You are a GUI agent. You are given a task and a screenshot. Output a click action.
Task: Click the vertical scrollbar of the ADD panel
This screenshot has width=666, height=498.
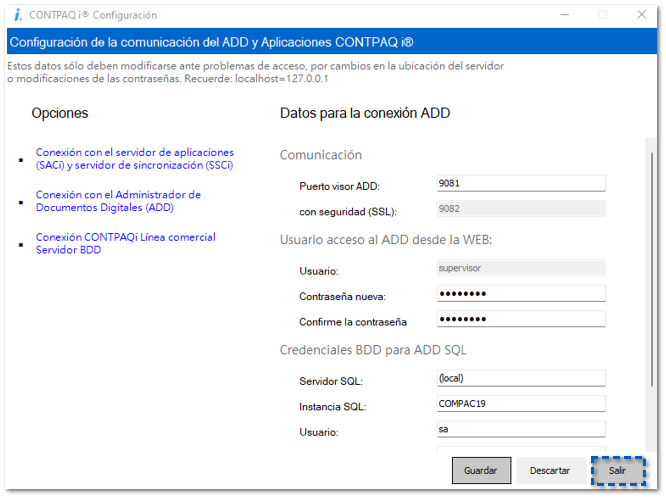pyautogui.click(x=651, y=270)
